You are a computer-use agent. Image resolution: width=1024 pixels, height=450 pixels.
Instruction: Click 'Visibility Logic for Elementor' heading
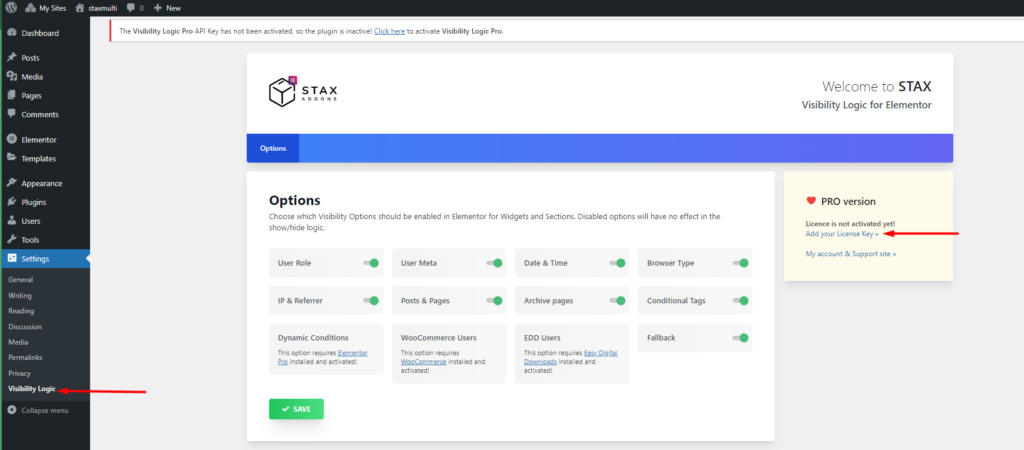867,104
